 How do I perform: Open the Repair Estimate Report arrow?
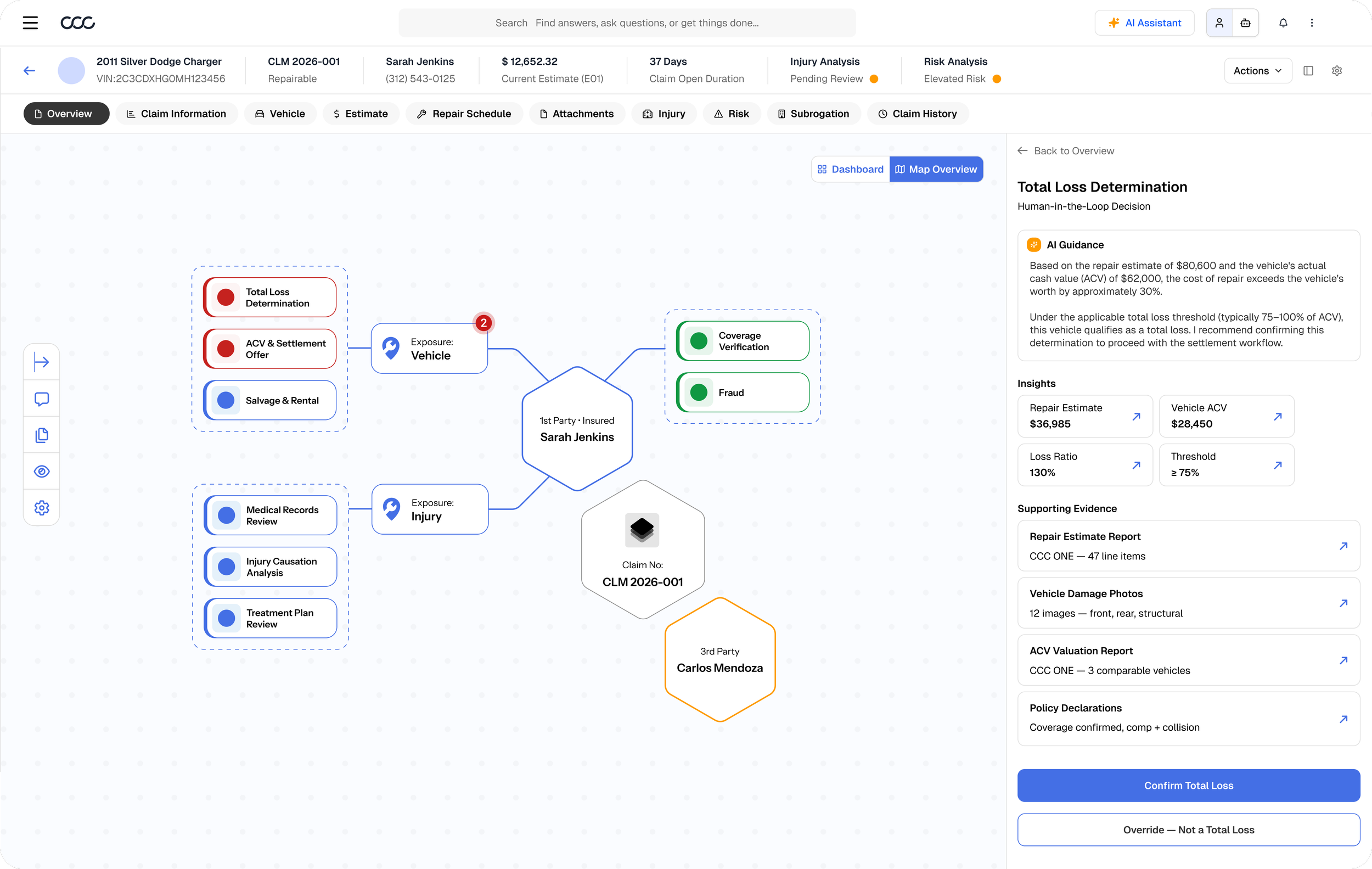pyautogui.click(x=1343, y=546)
